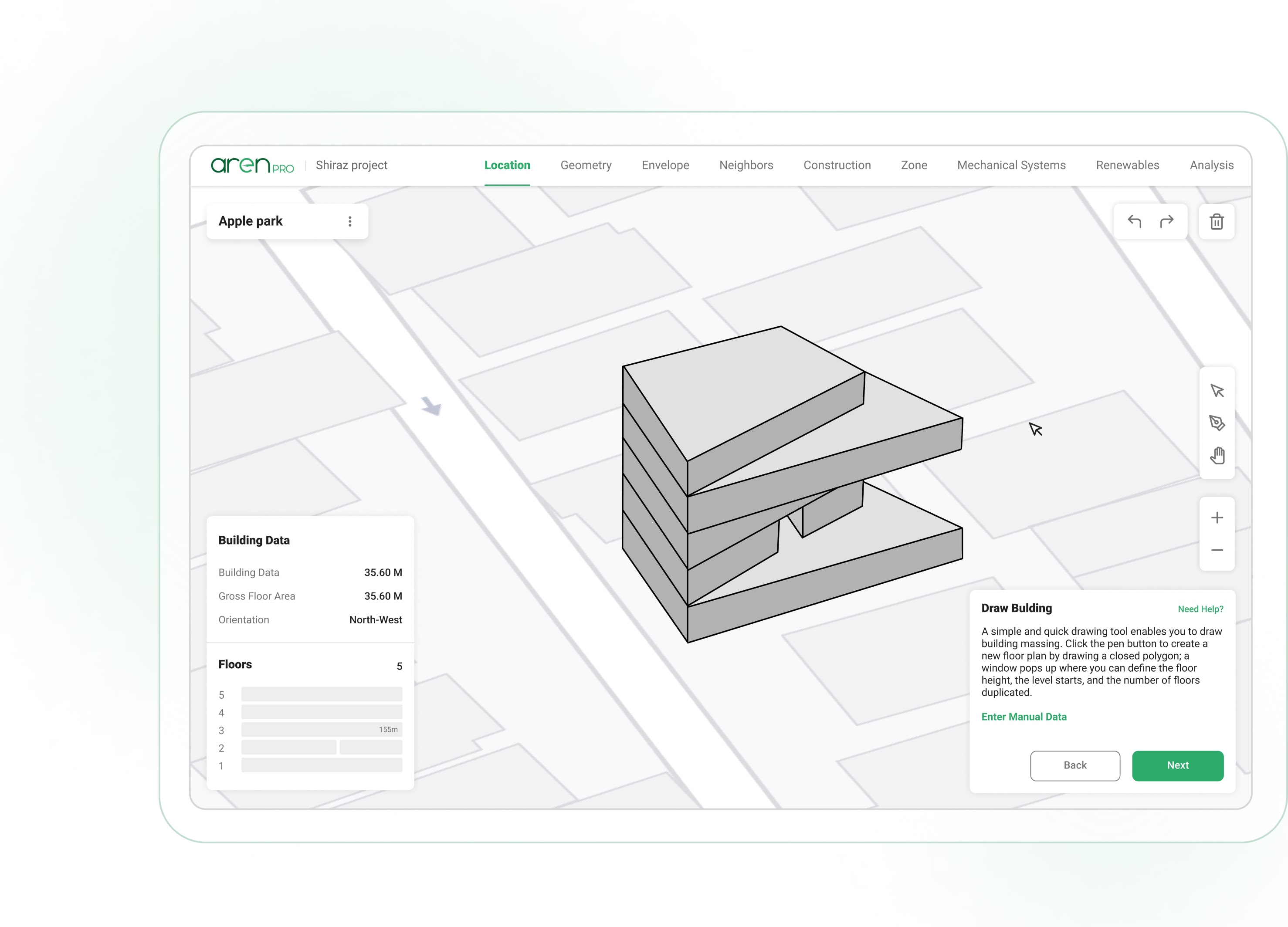Zoom in with the plus icon
Screen dimensions: 1288x927
click(1217, 518)
